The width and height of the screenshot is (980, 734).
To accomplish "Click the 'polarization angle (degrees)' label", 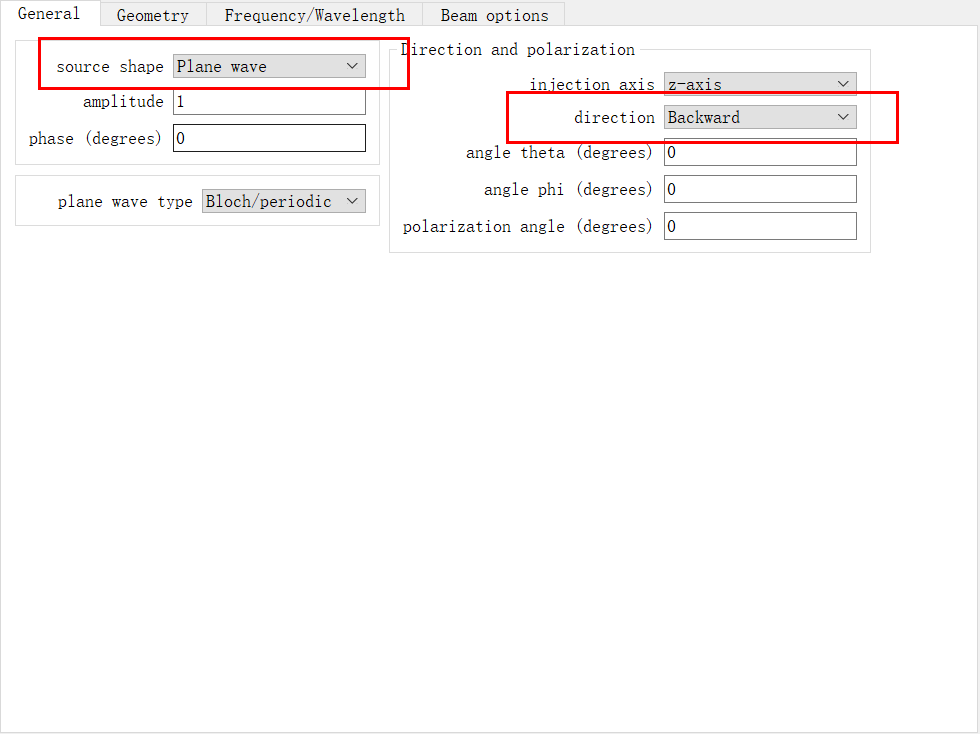I will [527, 226].
